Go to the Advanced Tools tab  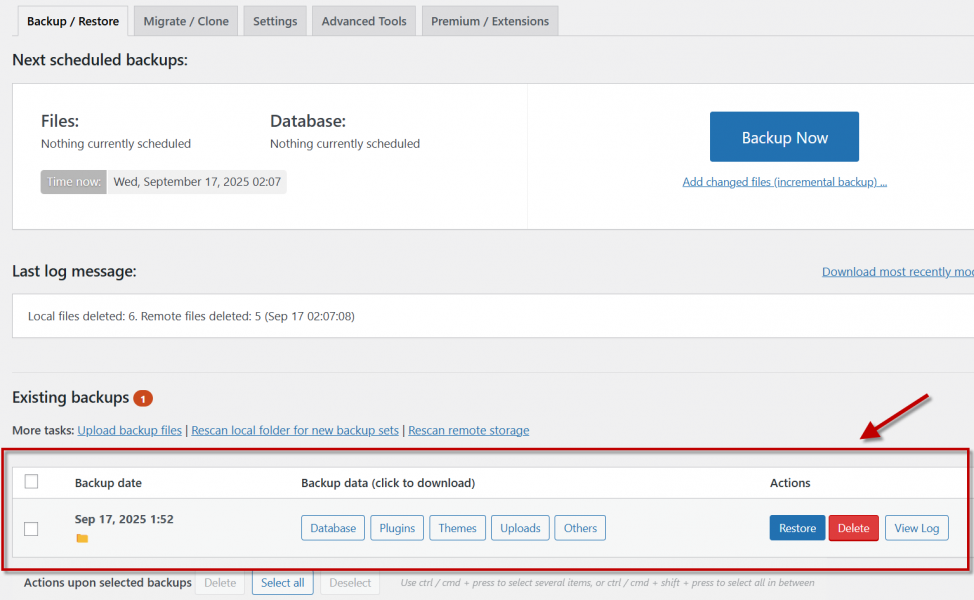[364, 21]
